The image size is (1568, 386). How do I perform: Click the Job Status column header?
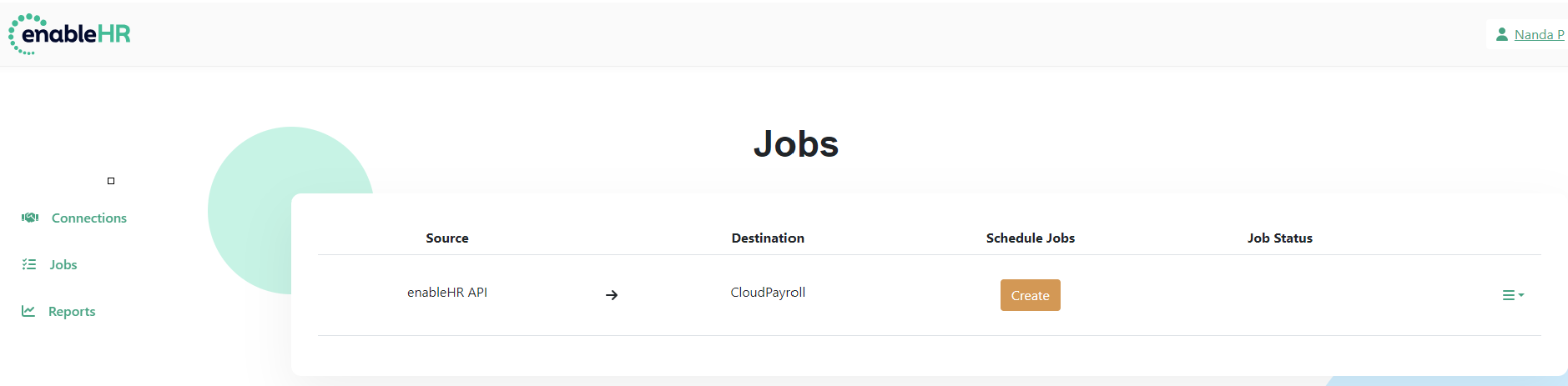coord(1280,238)
